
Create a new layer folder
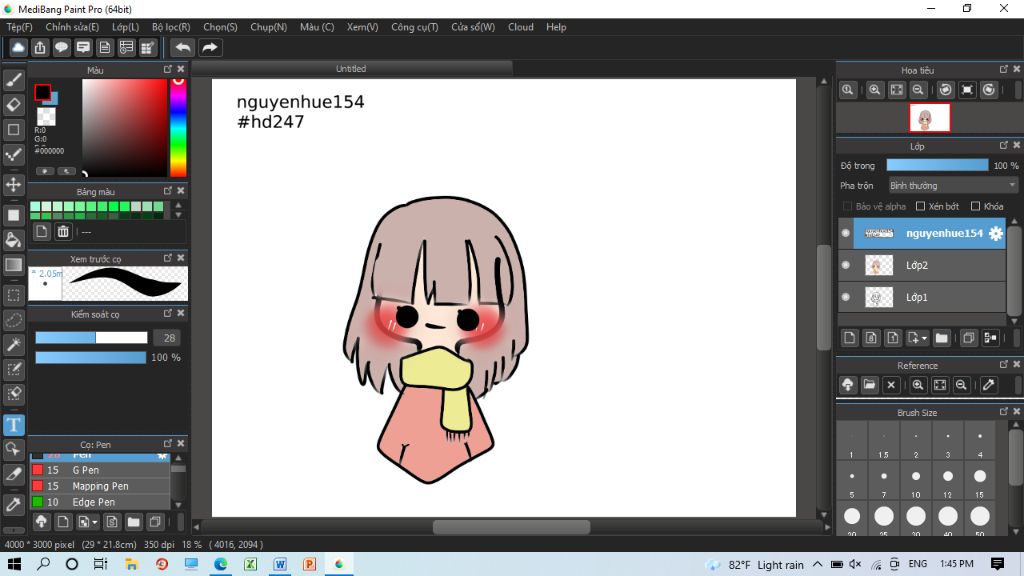coord(941,338)
